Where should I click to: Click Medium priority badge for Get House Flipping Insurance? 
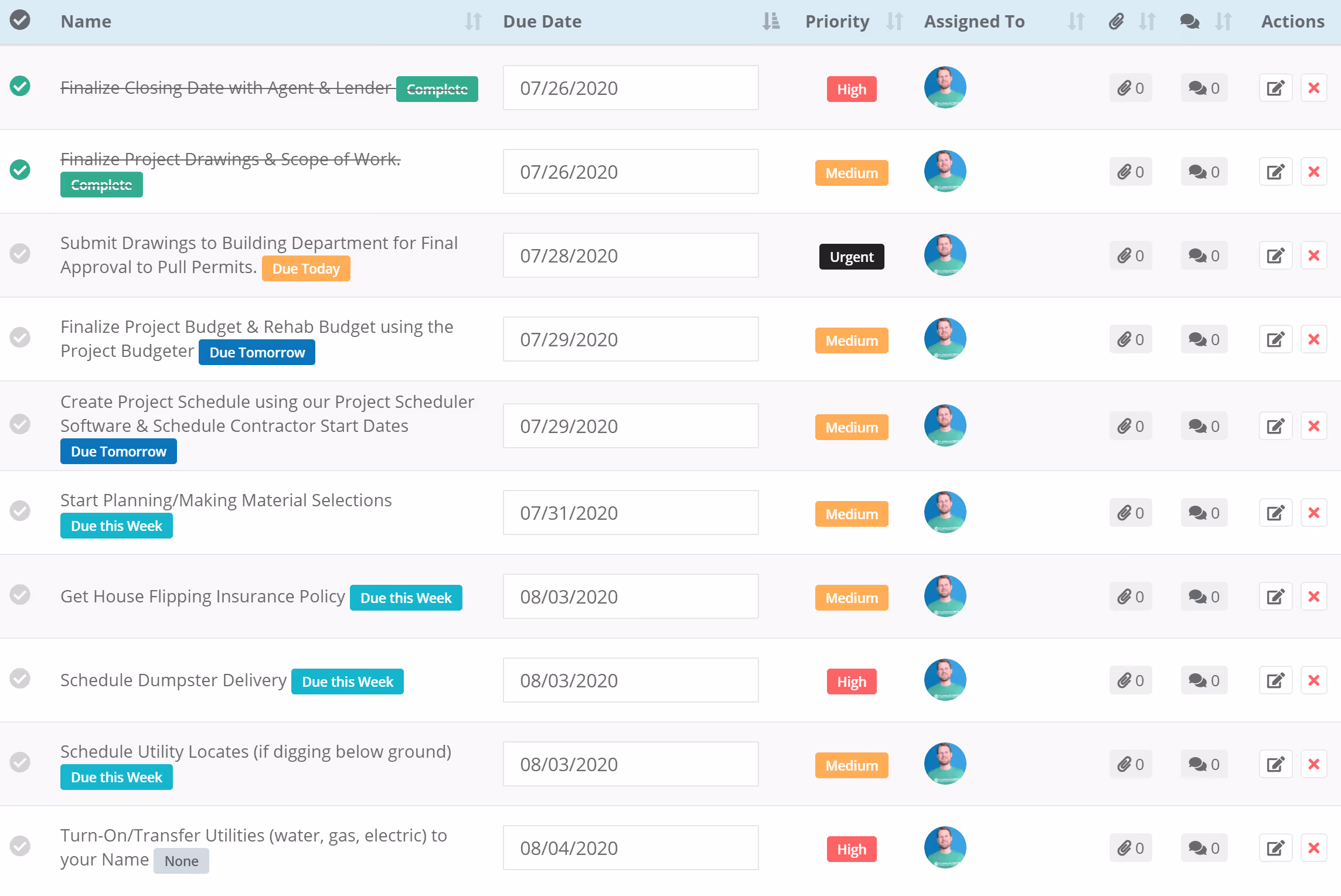[x=852, y=598]
